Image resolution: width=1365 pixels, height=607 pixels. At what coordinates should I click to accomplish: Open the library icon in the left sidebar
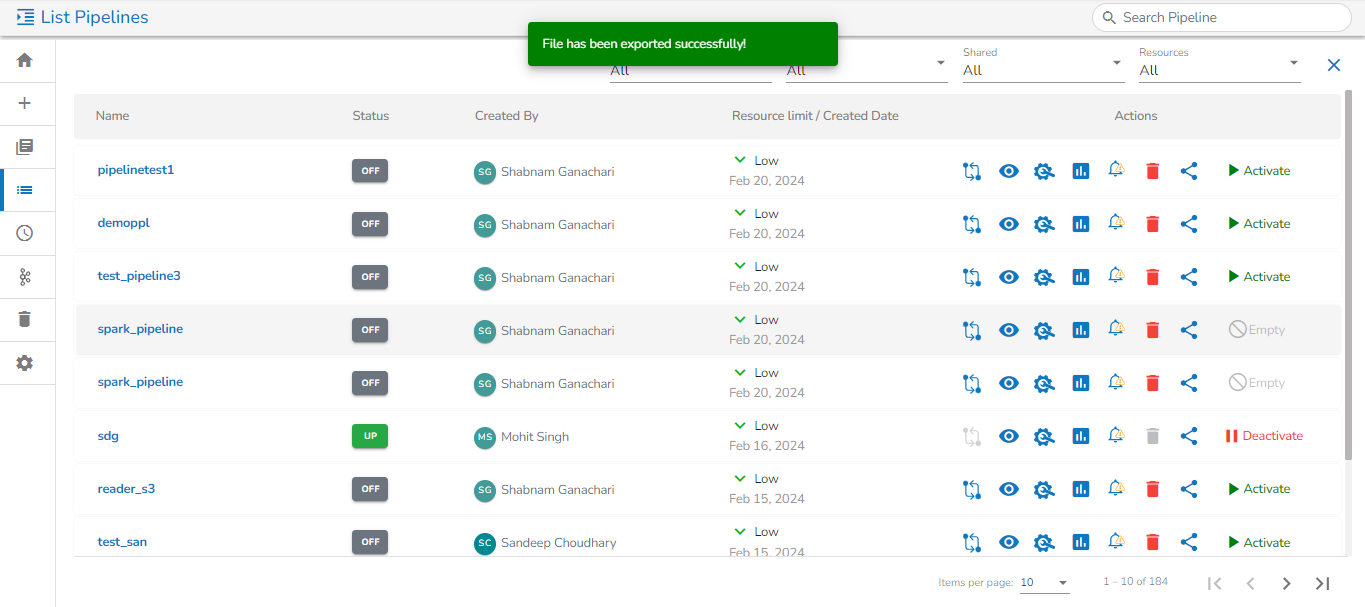click(25, 147)
